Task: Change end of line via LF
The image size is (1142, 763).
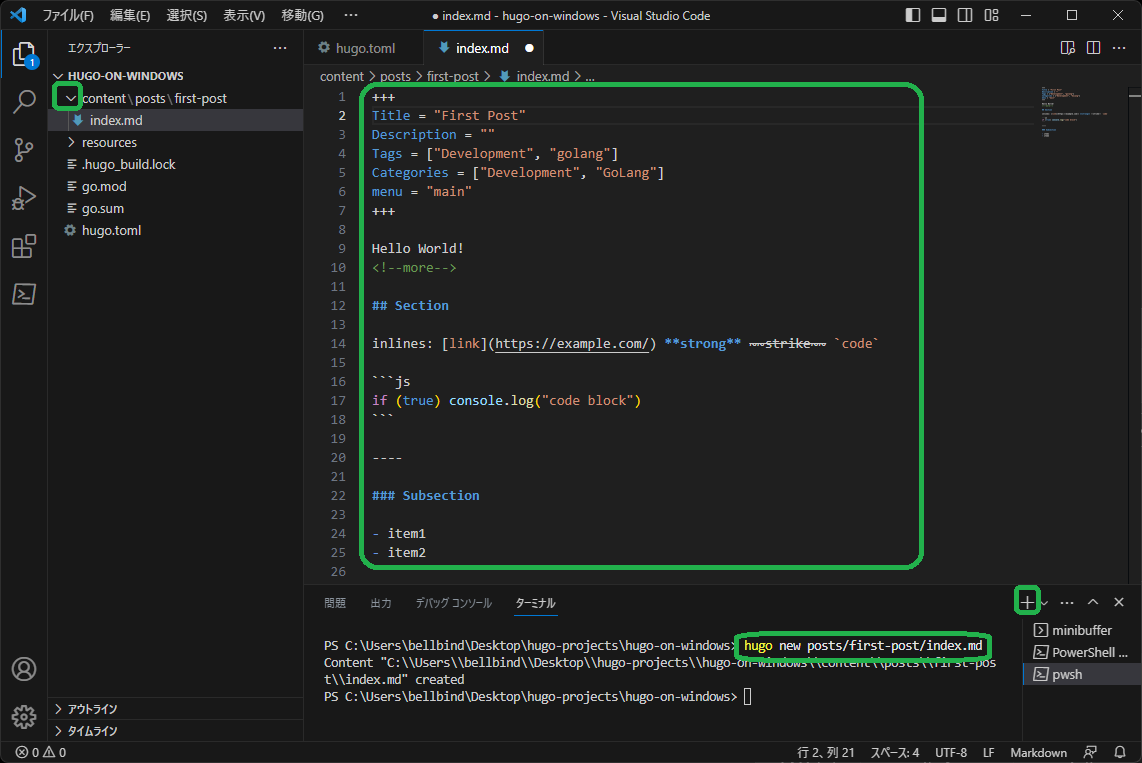Action: pos(989,753)
